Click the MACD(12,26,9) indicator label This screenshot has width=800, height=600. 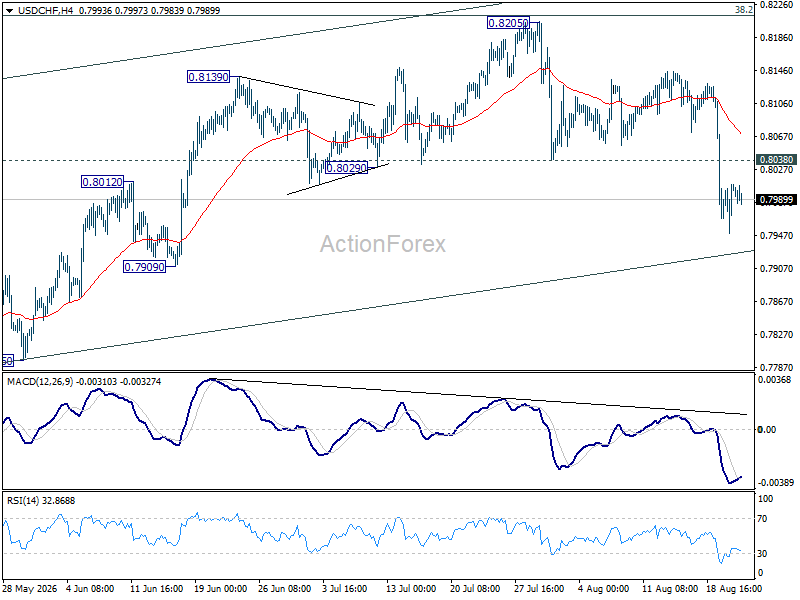pos(40,382)
